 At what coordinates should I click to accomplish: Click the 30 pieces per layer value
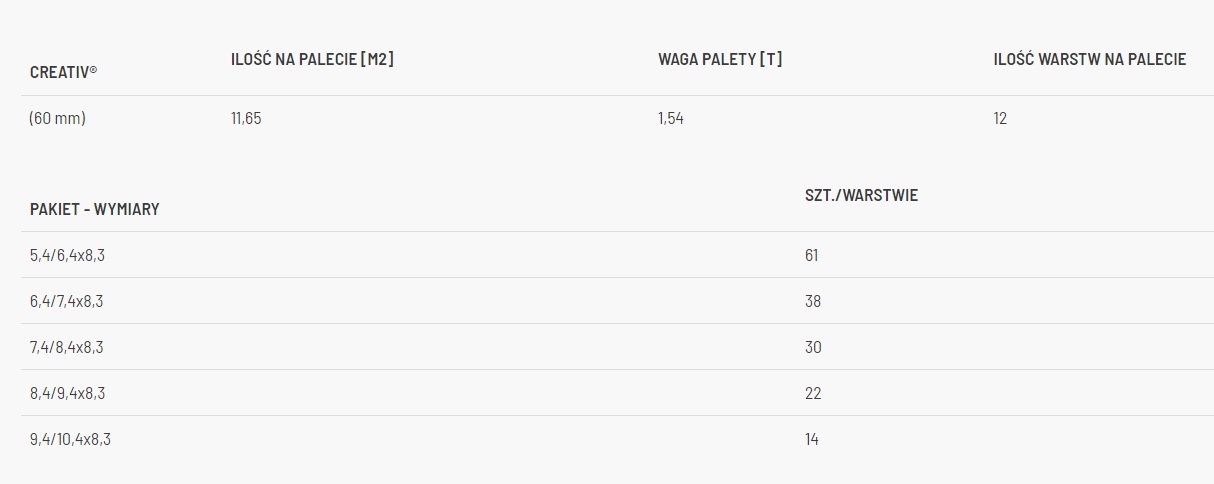click(813, 347)
